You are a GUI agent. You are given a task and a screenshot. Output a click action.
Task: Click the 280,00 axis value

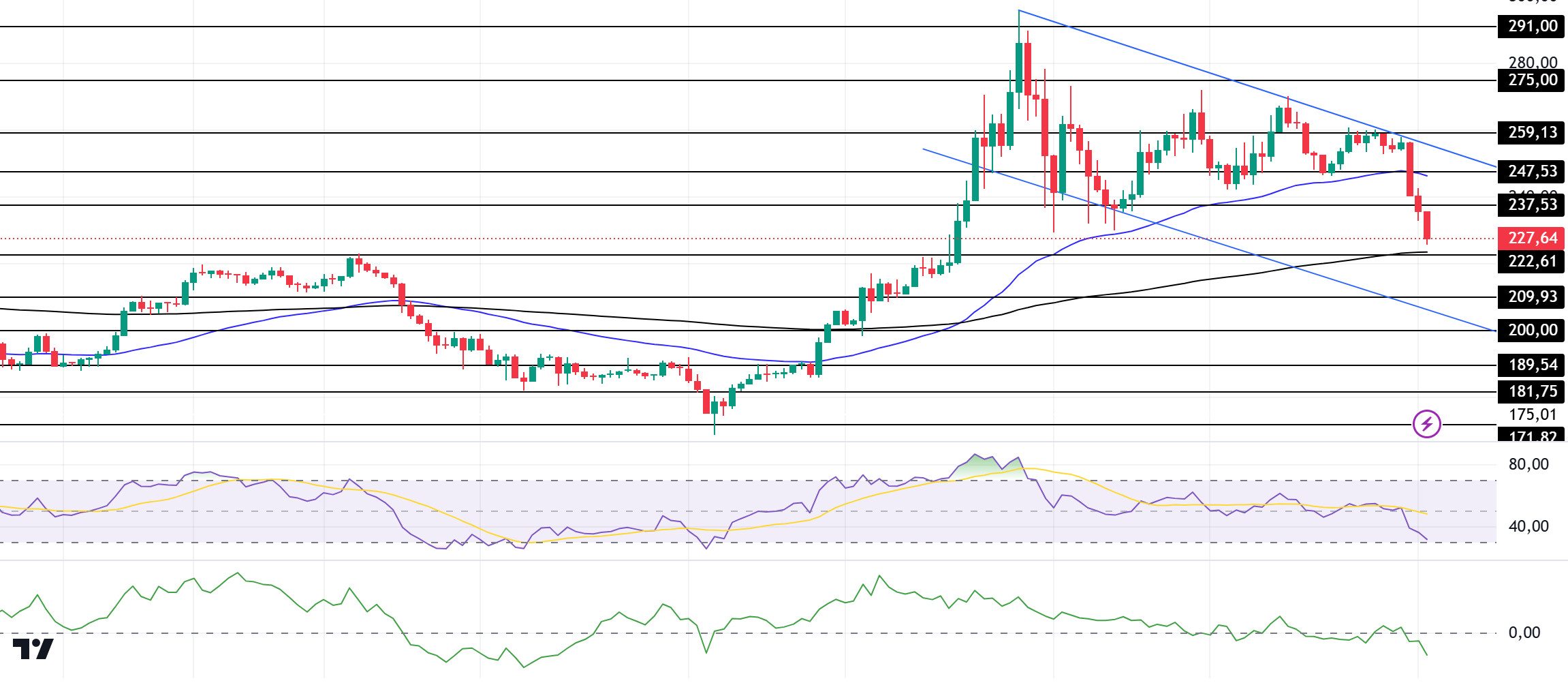tap(1533, 62)
